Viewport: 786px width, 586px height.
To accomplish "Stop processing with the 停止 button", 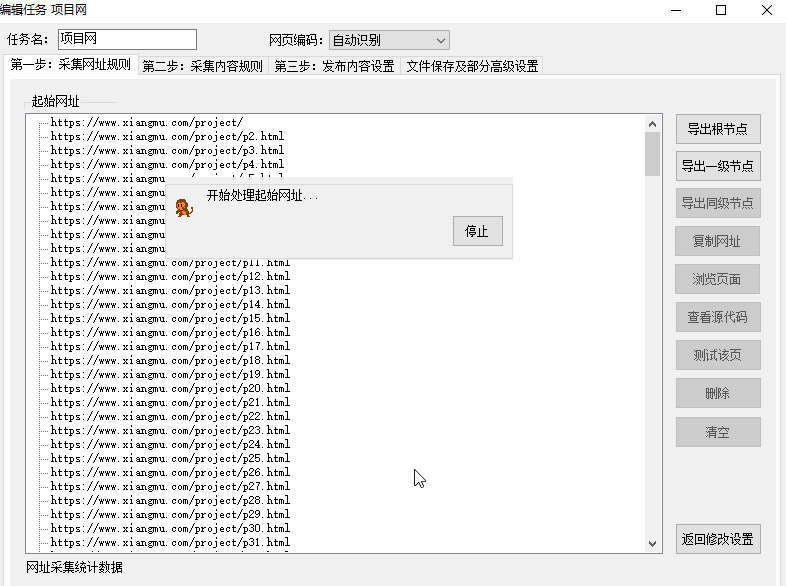I will [x=477, y=231].
